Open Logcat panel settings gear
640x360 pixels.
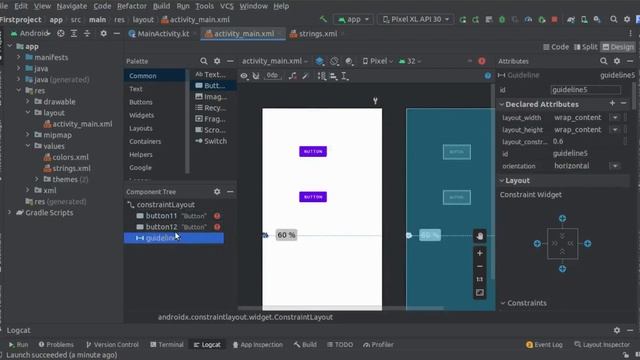(617, 330)
